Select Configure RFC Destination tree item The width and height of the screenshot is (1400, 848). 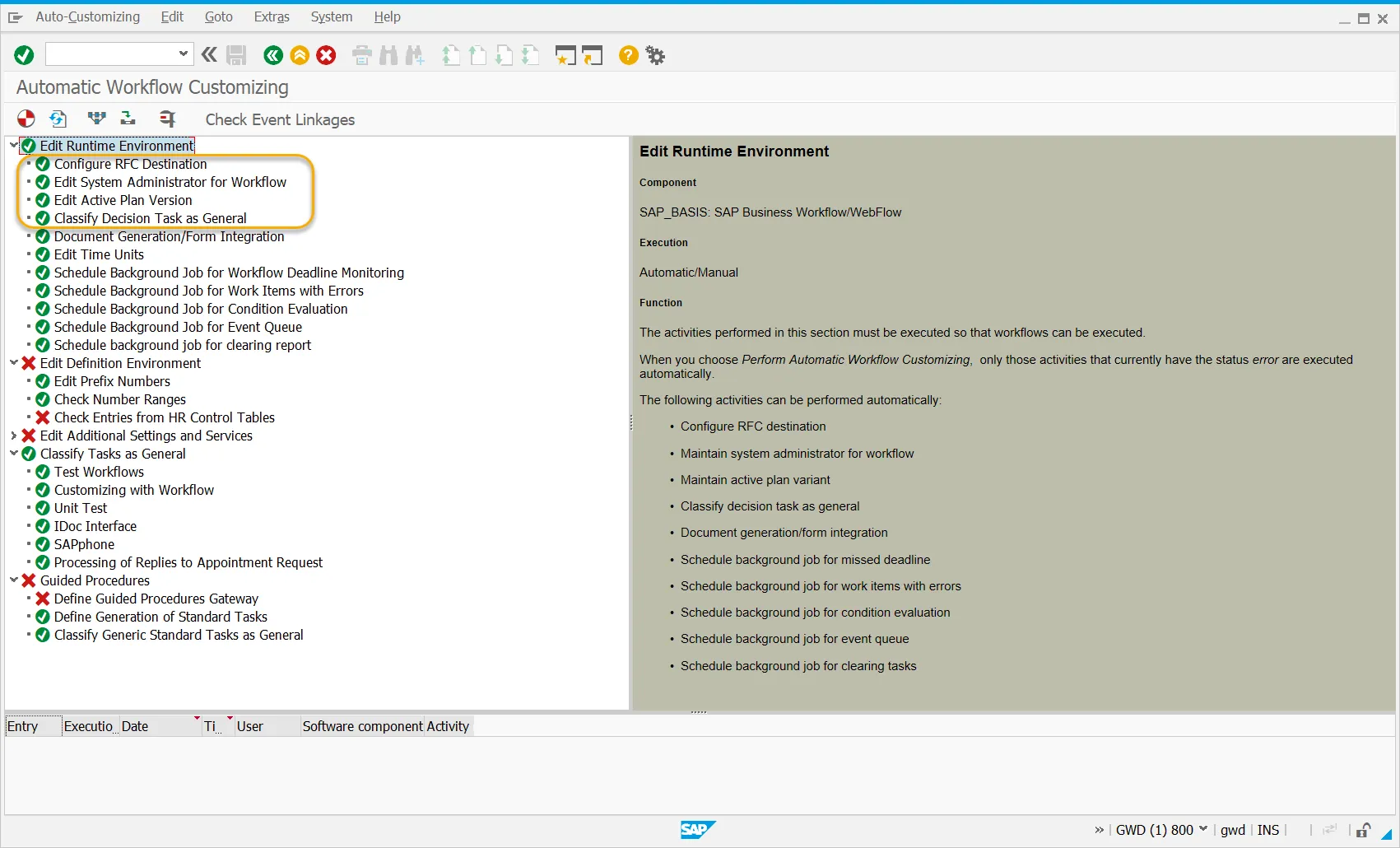130,164
